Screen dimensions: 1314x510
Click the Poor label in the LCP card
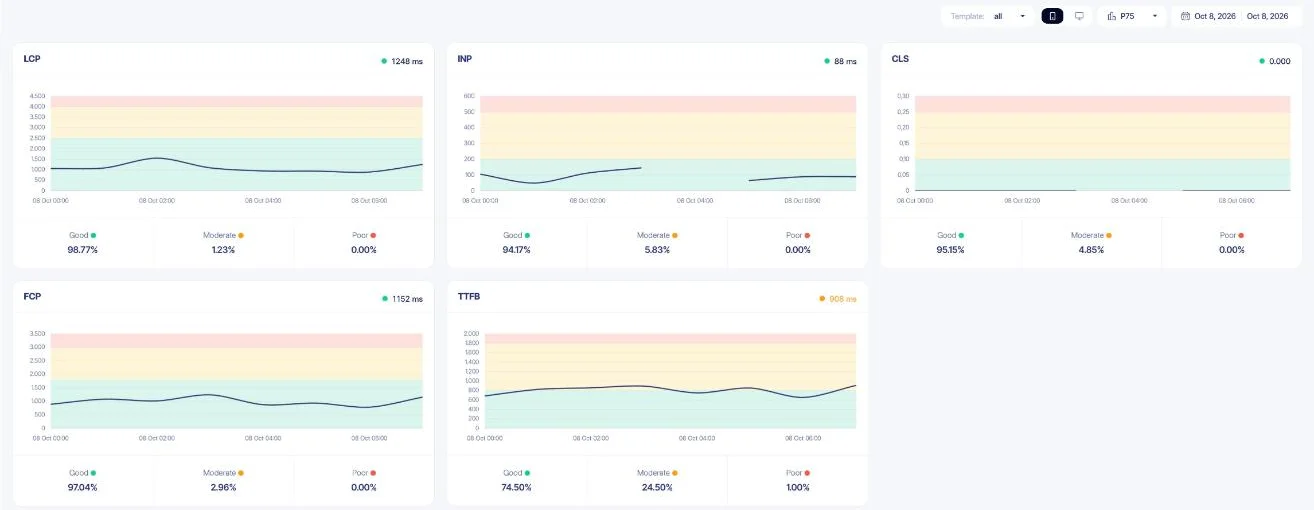[x=360, y=235]
